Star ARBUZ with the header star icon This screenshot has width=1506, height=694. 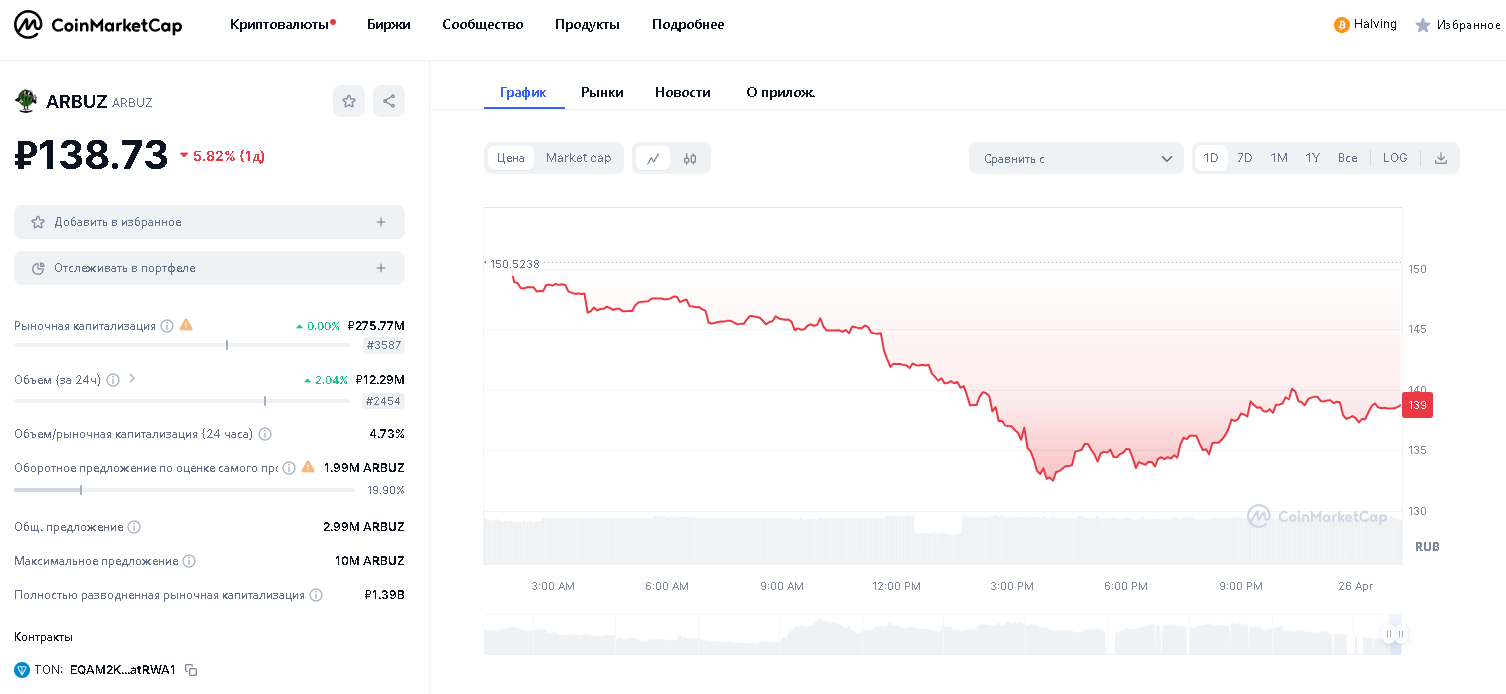[349, 101]
